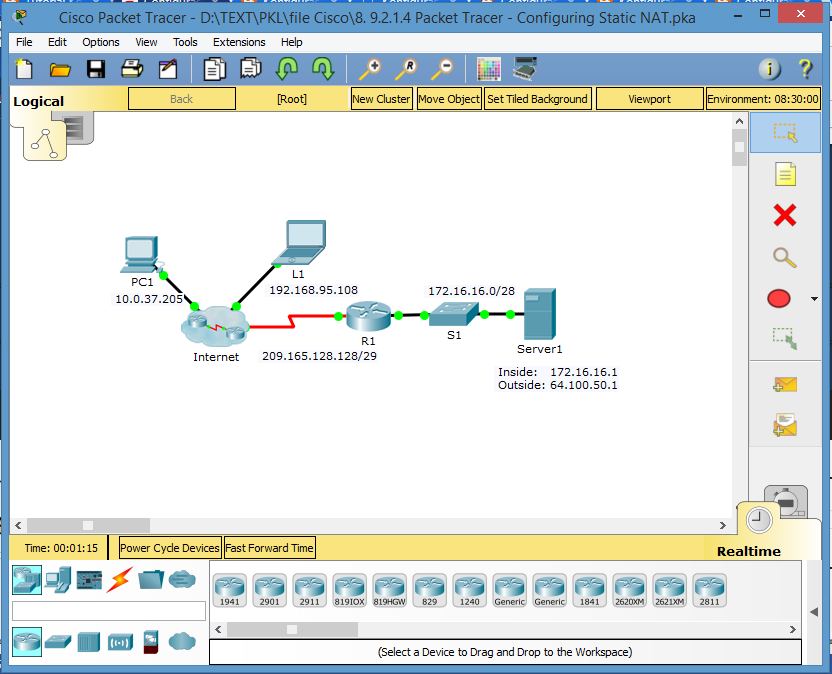This screenshot has height=674, width=832.
Task: Select the Add Simple PDU envelope tool
Action: click(785, 385)
